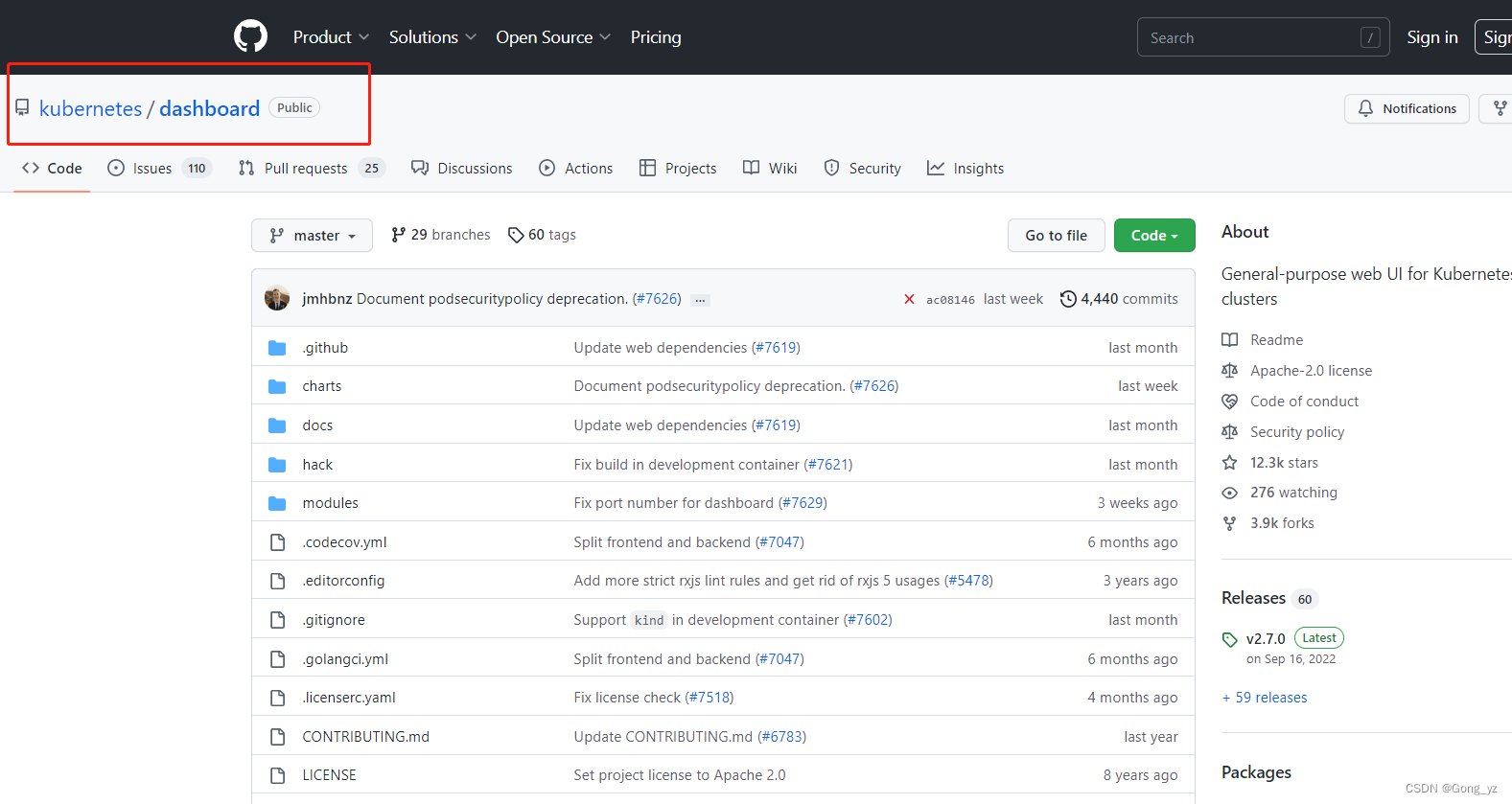The height and width of the screenshot is (804, 1512).
Task: Open the #7626 link in the latest commit header
Action: [657, 299]
